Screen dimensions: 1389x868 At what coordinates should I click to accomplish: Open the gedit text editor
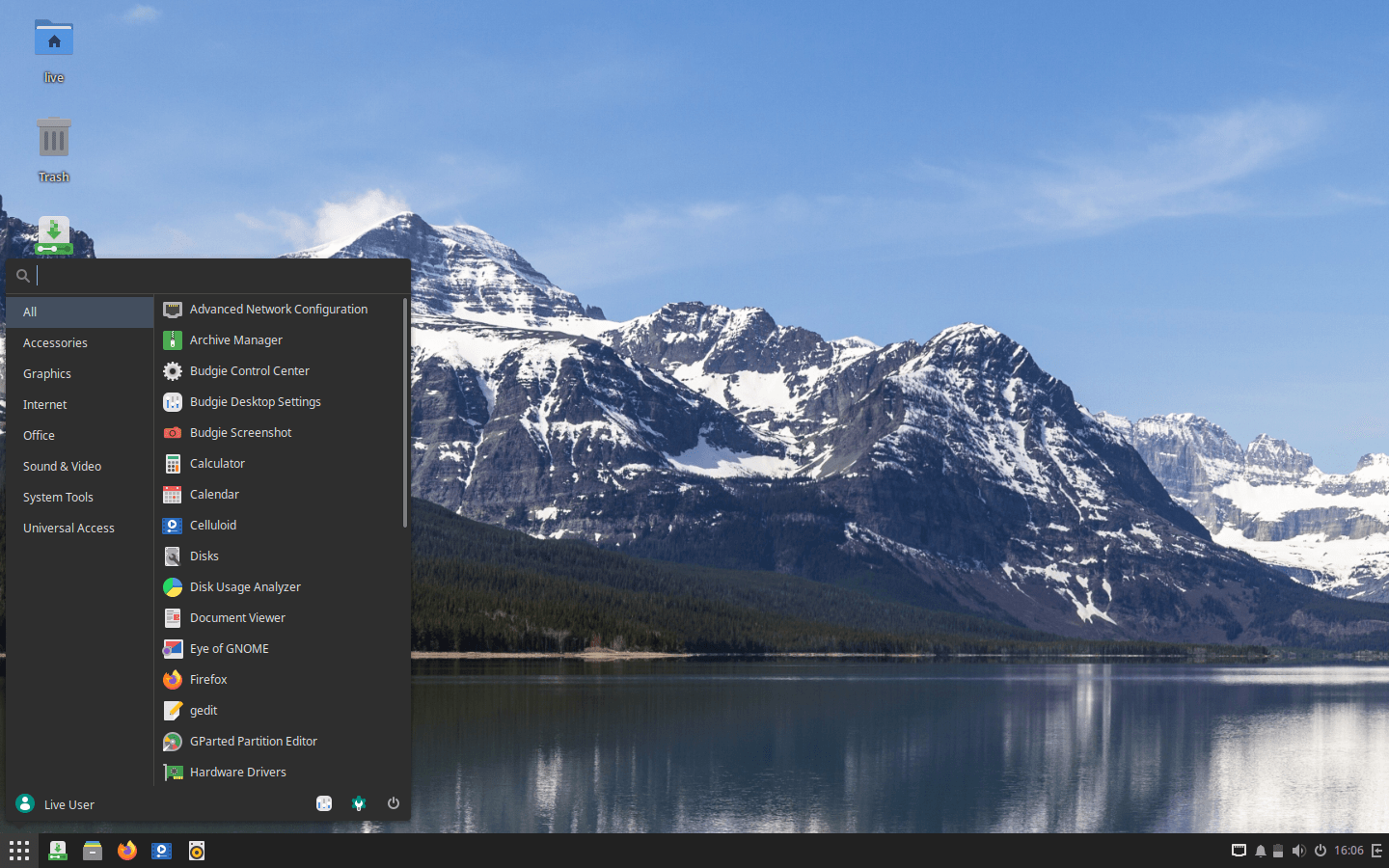pyautogui.click(x=279, y=711)
